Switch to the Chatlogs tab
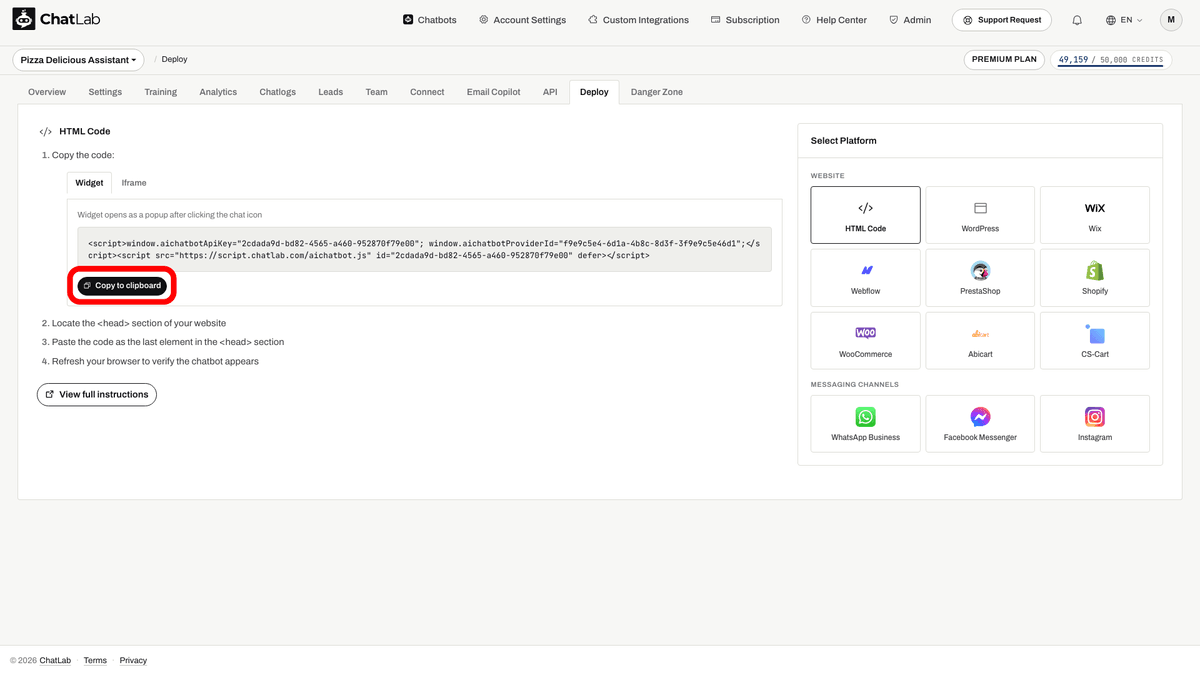1200x675 pixels. tap(278, 92)
